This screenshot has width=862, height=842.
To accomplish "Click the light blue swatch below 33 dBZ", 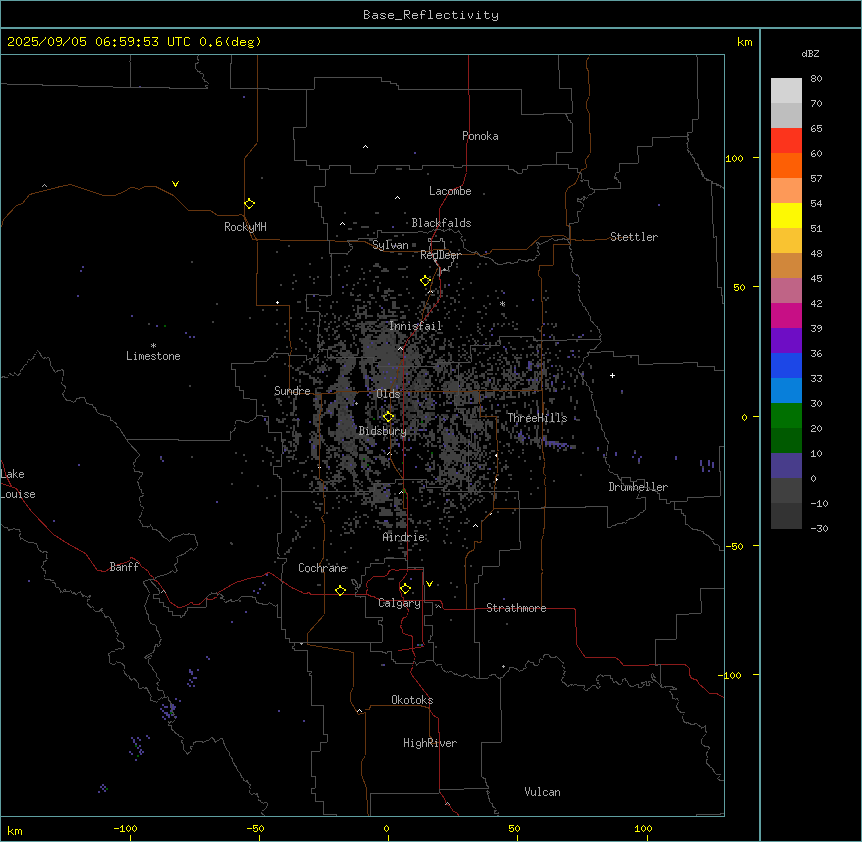I will click(x=786, y=391).
